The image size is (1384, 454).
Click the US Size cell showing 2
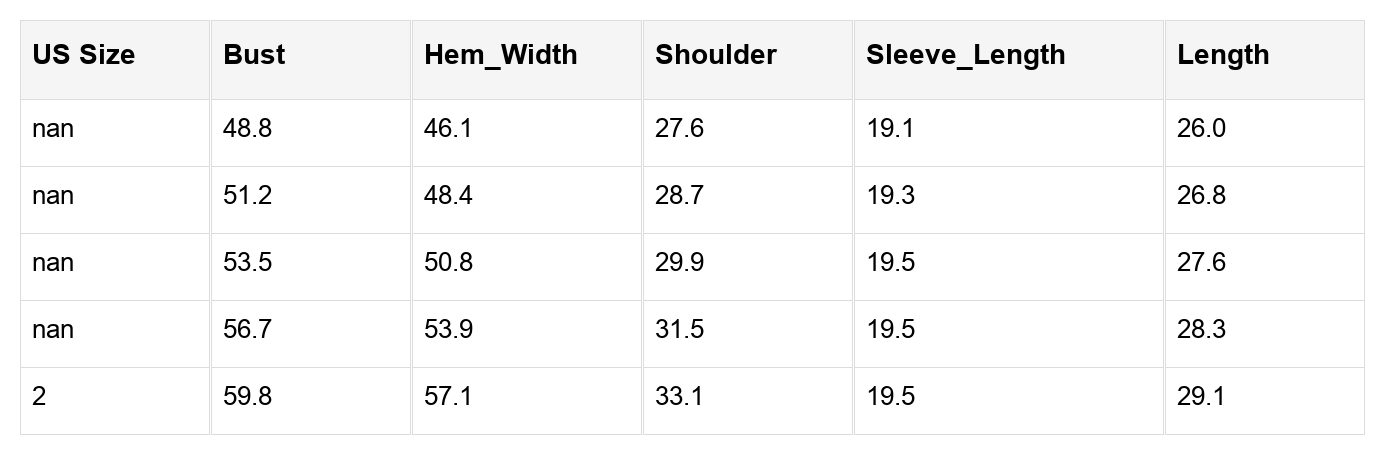click(x=39, y=397)
